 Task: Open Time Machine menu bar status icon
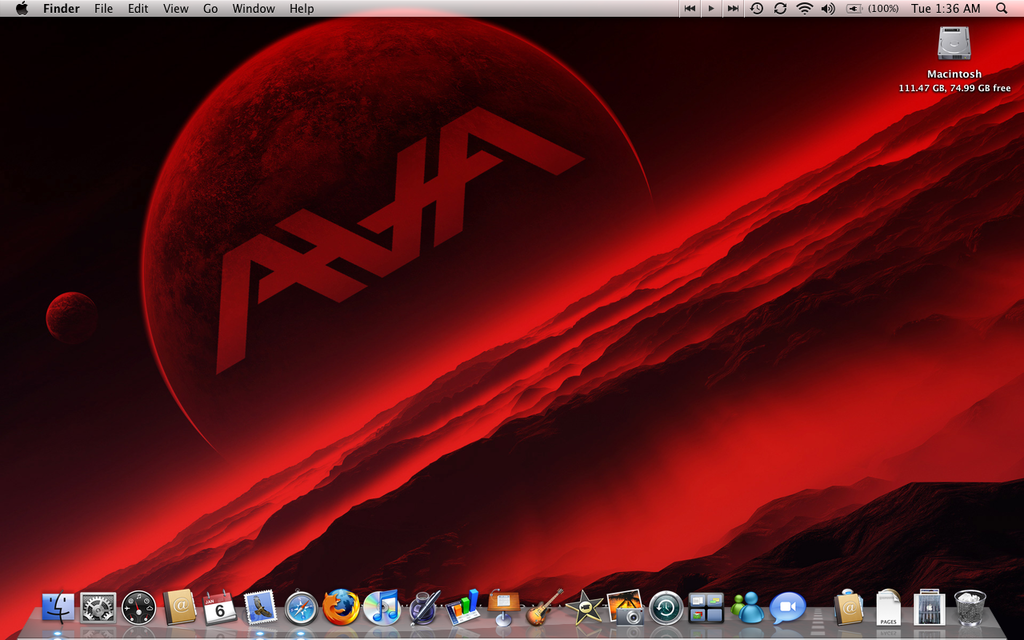(x=756, y=8)
